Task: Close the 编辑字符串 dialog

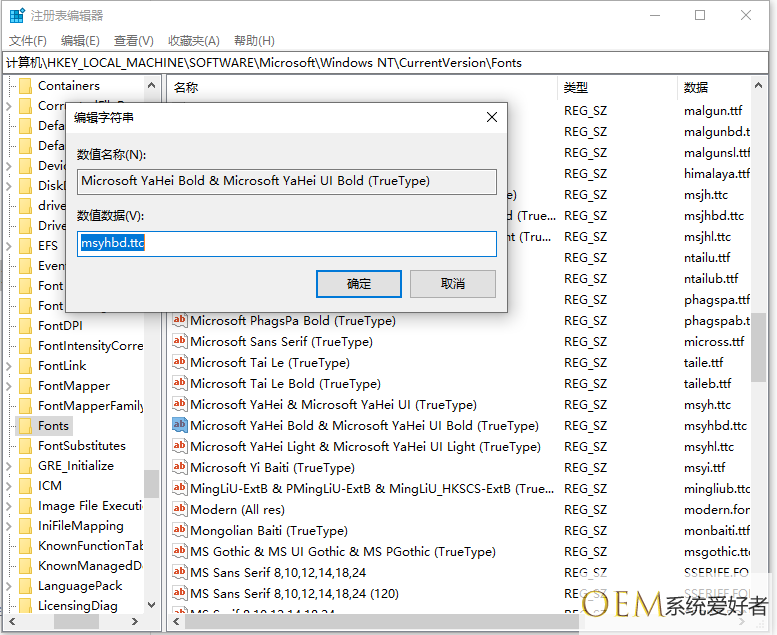Action: point(491,117)
